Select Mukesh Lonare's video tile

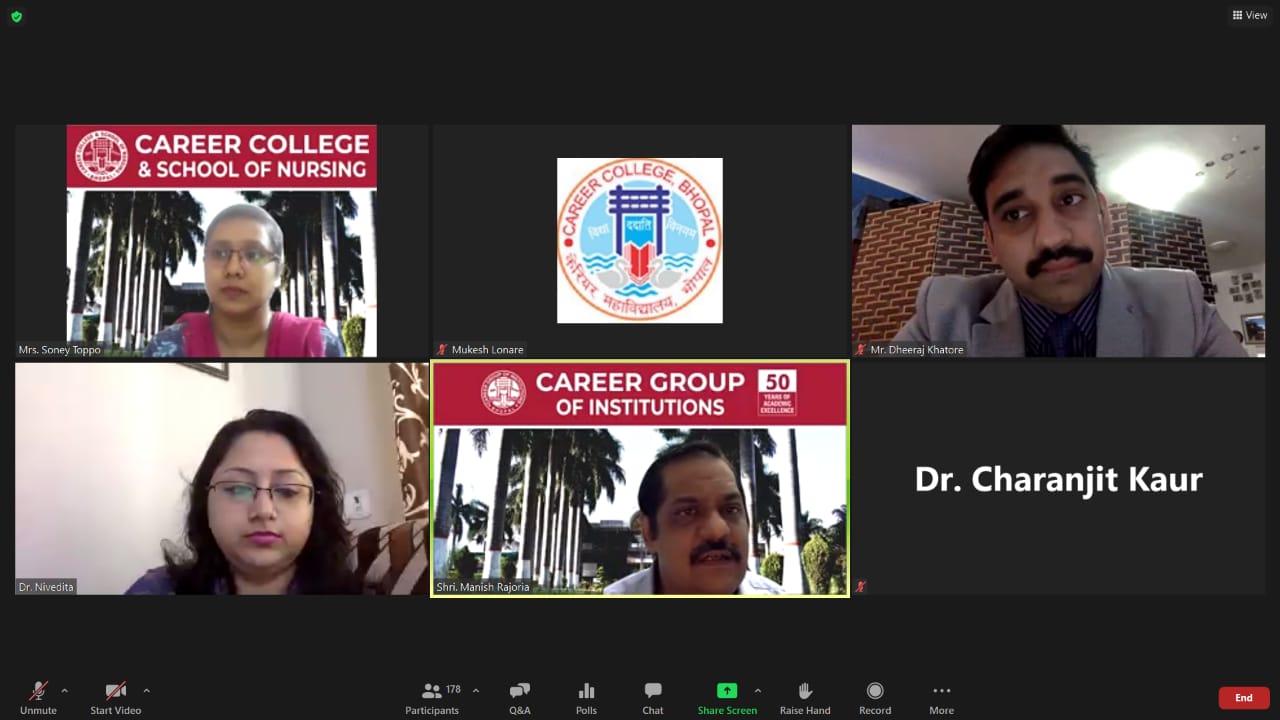coord(640,241)
